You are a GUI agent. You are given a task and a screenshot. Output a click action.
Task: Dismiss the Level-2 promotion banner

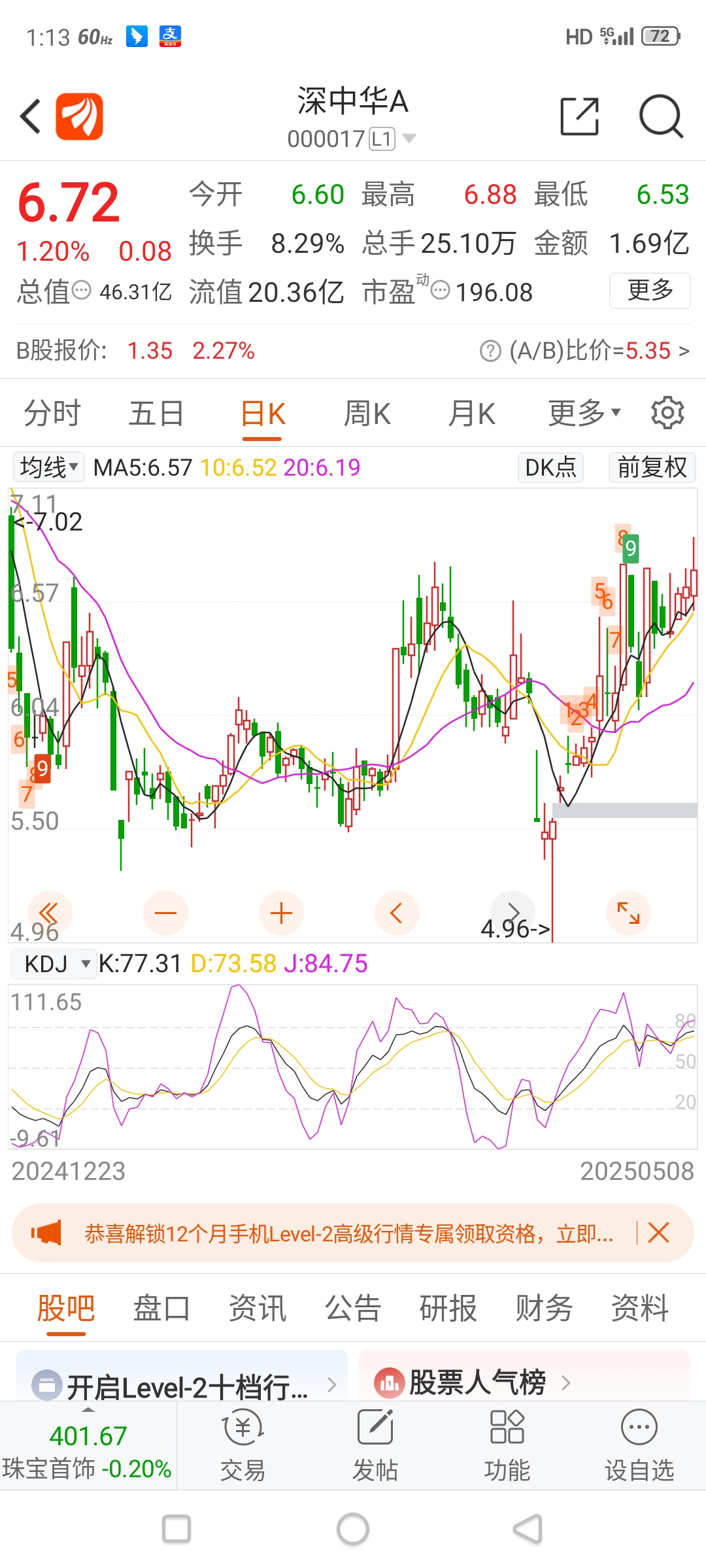pos(658,1233)
